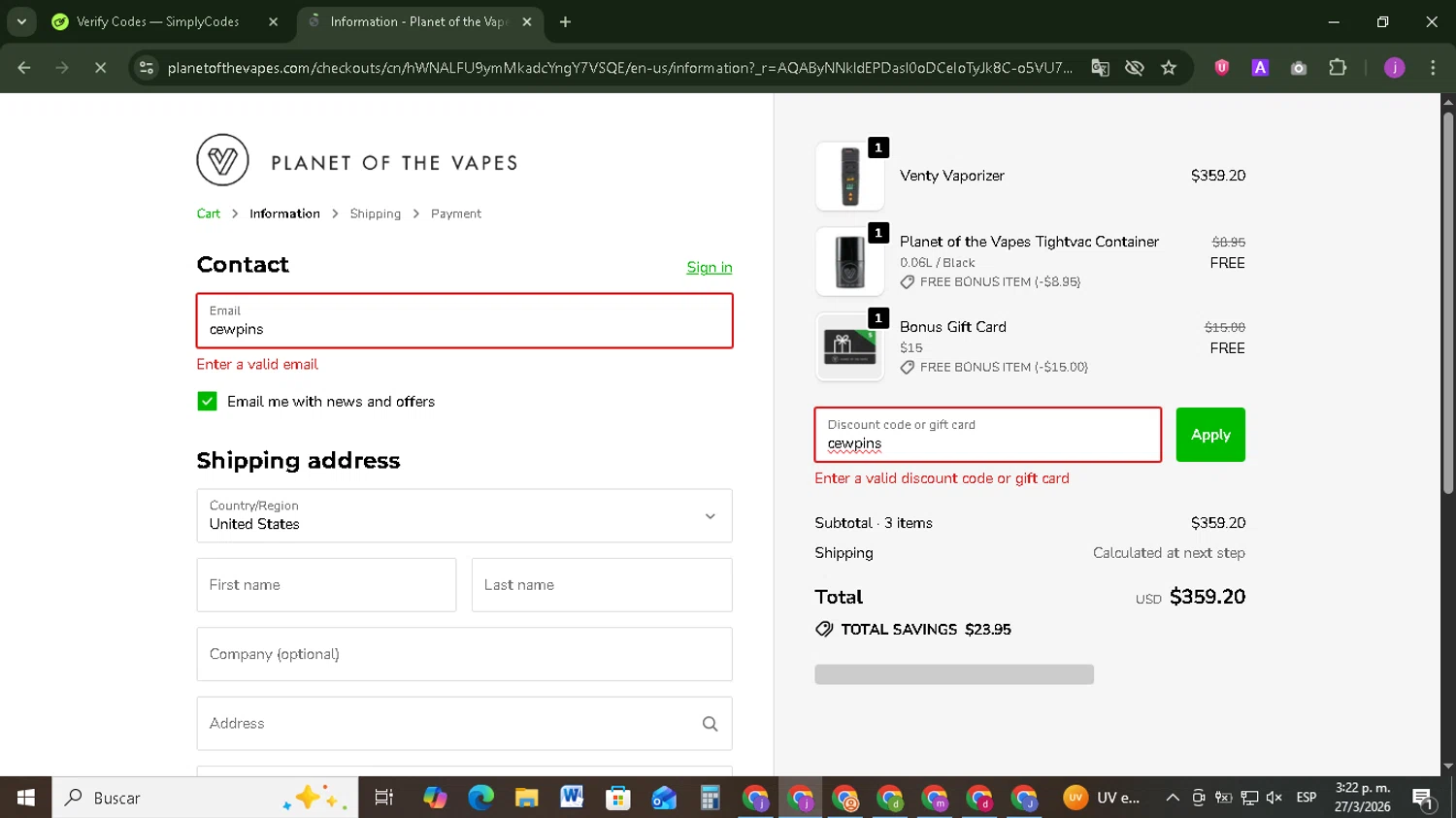
Task: Open Outlook from the taskbar
Action: [x=664, y=798]
